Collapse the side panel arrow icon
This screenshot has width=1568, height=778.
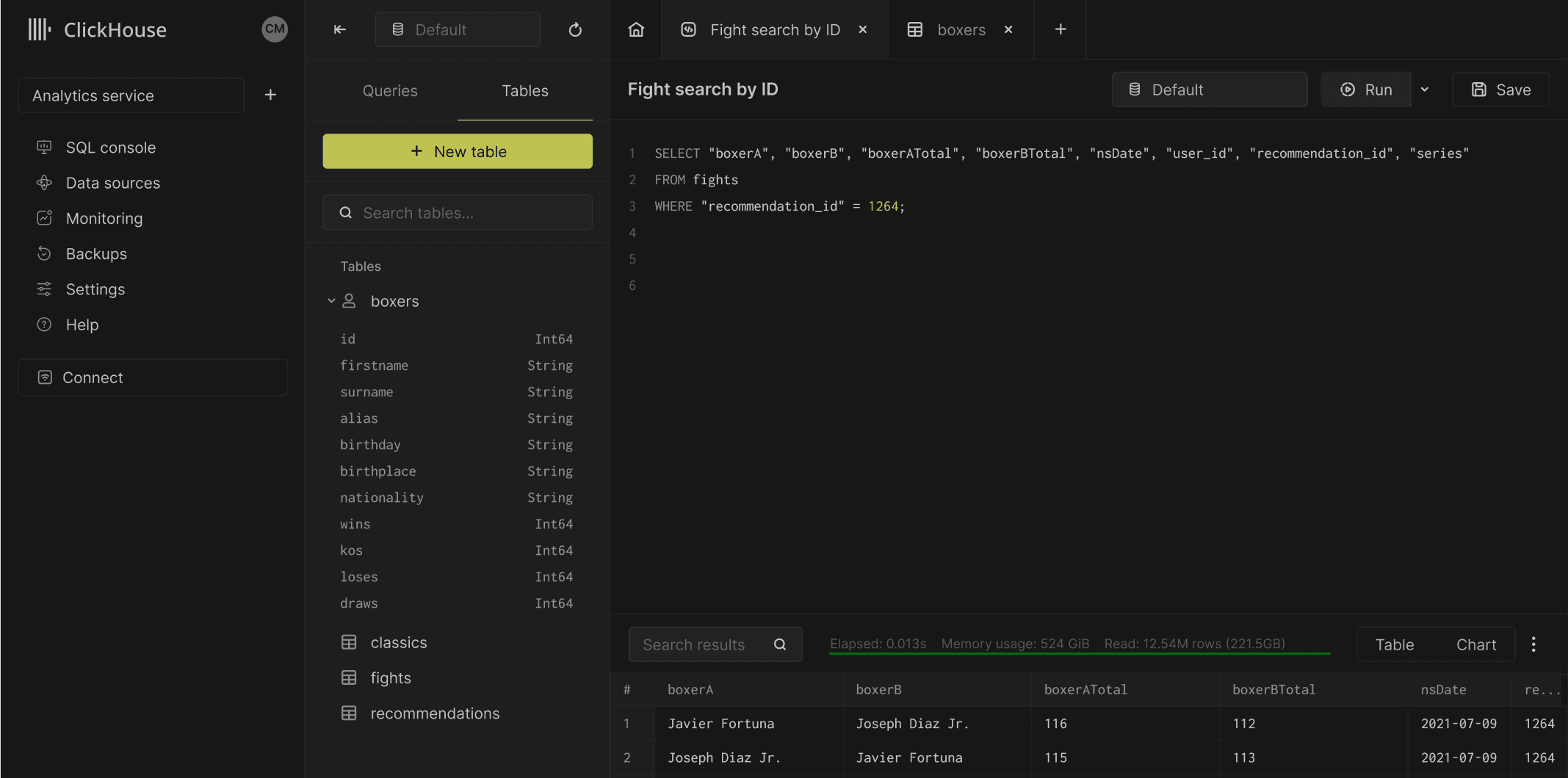pyautogui.click(x=340, y=29)
